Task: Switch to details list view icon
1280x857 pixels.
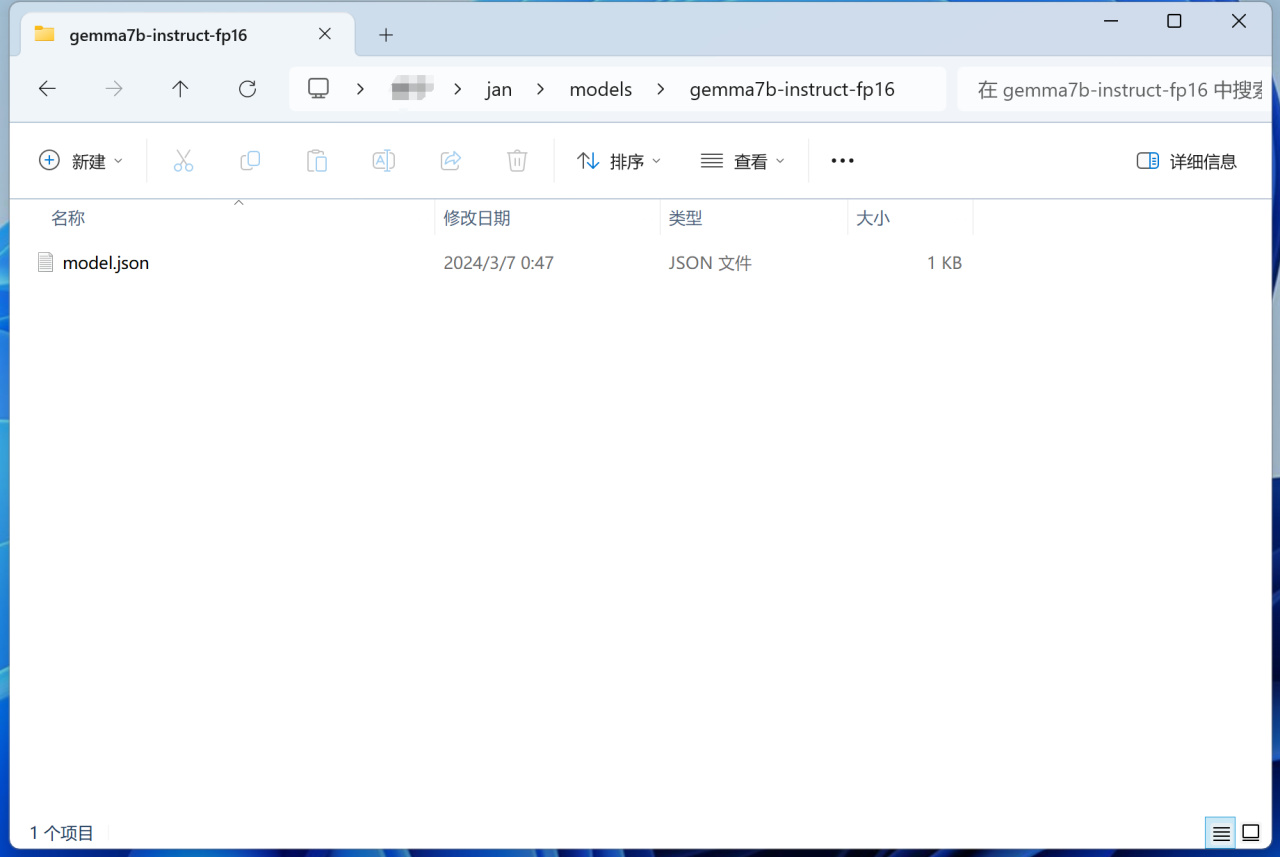Action: pyautogui.click(x=1221, y=832)
